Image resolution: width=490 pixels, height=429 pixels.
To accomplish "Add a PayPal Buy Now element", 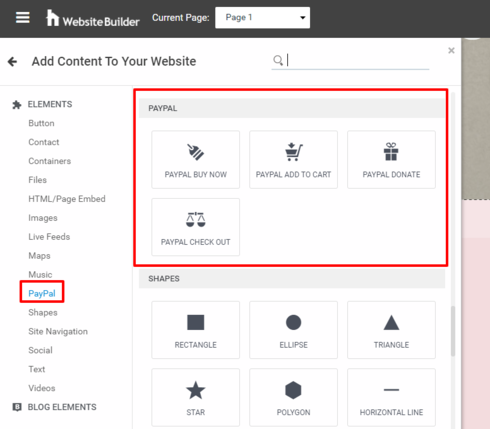I will coord(196,160).
